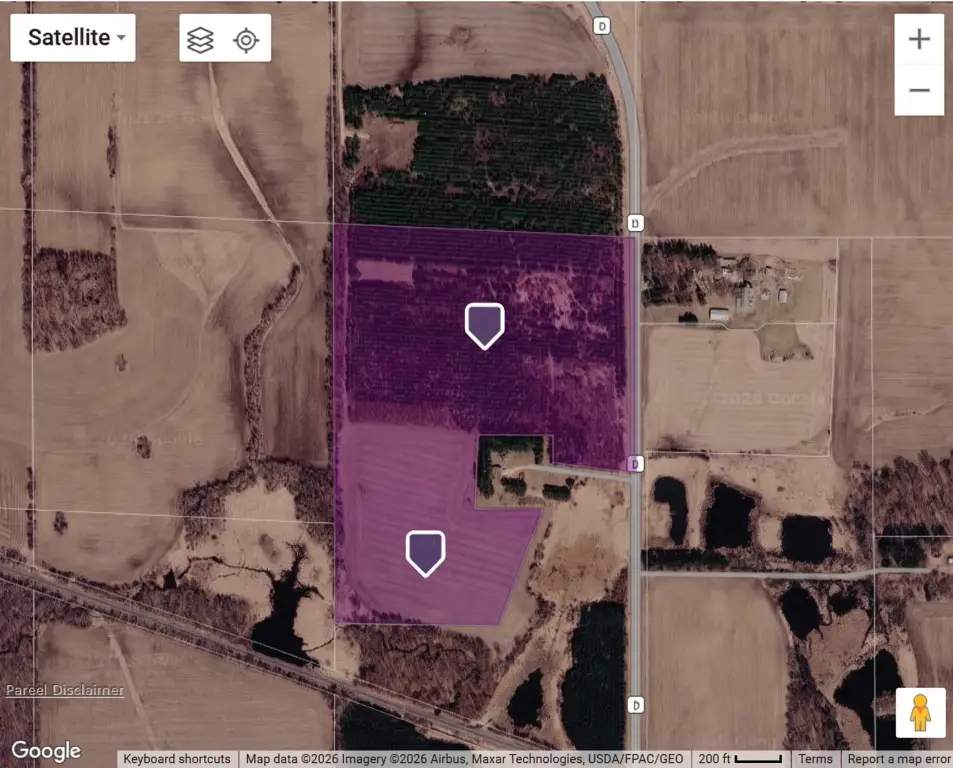This screenshot has width=953, height=768.
Task: Click the D road shield at parcel corner
Action: click(x=635, y=223)
